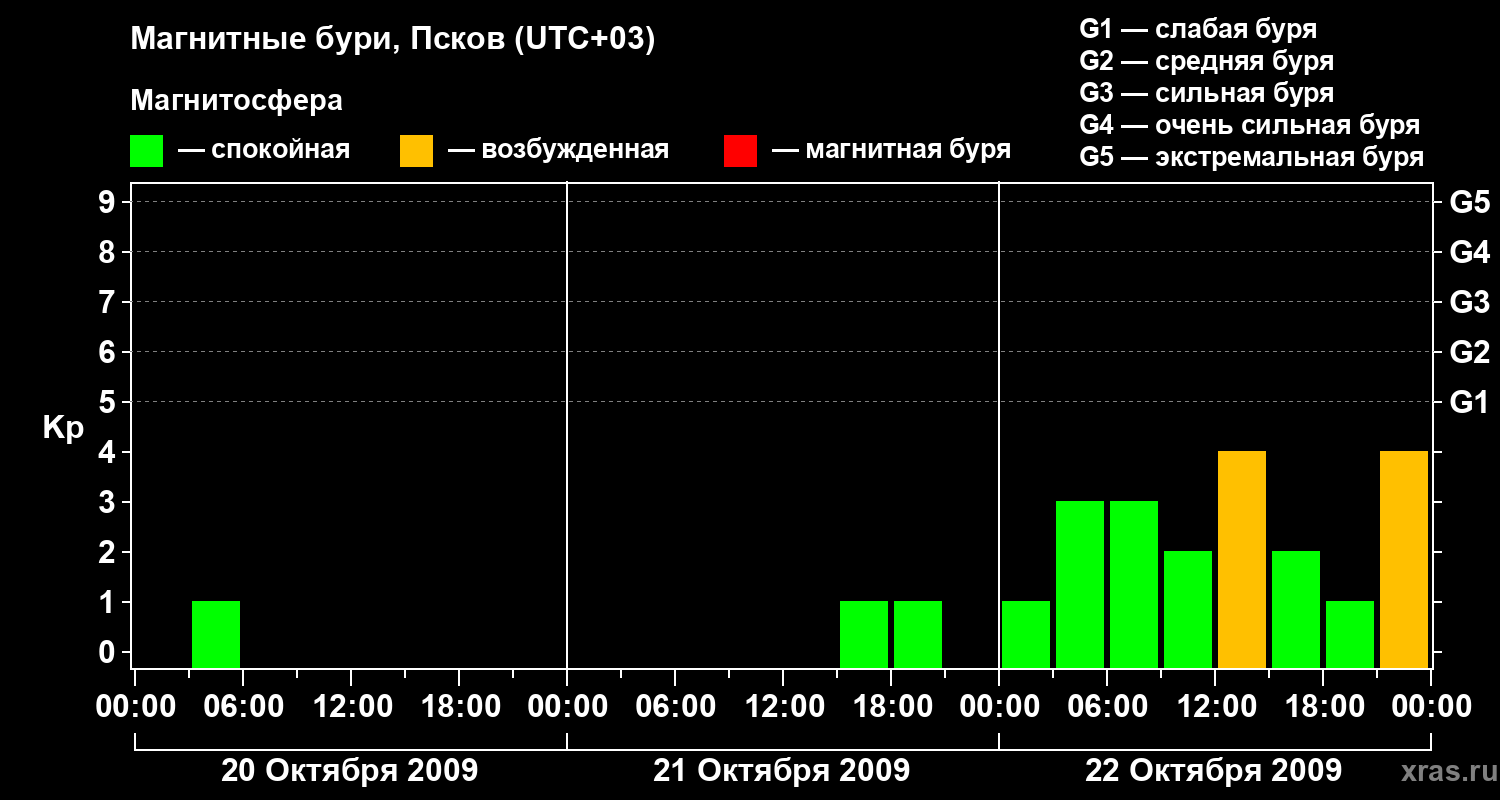The height and width of the screenshot is (800, 1500).
Task: Click the red 'магнитная буря' legend swatch
Action: [740, 151]
